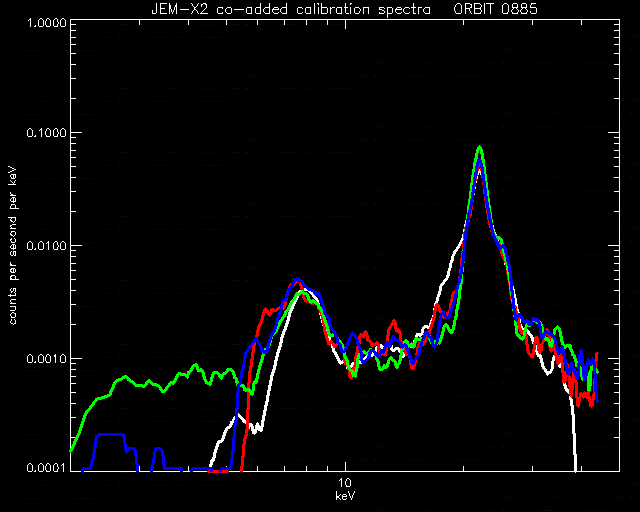Click the red curve's end at far right
This screenshot has height=512, width=640.
tap(597, 354)
